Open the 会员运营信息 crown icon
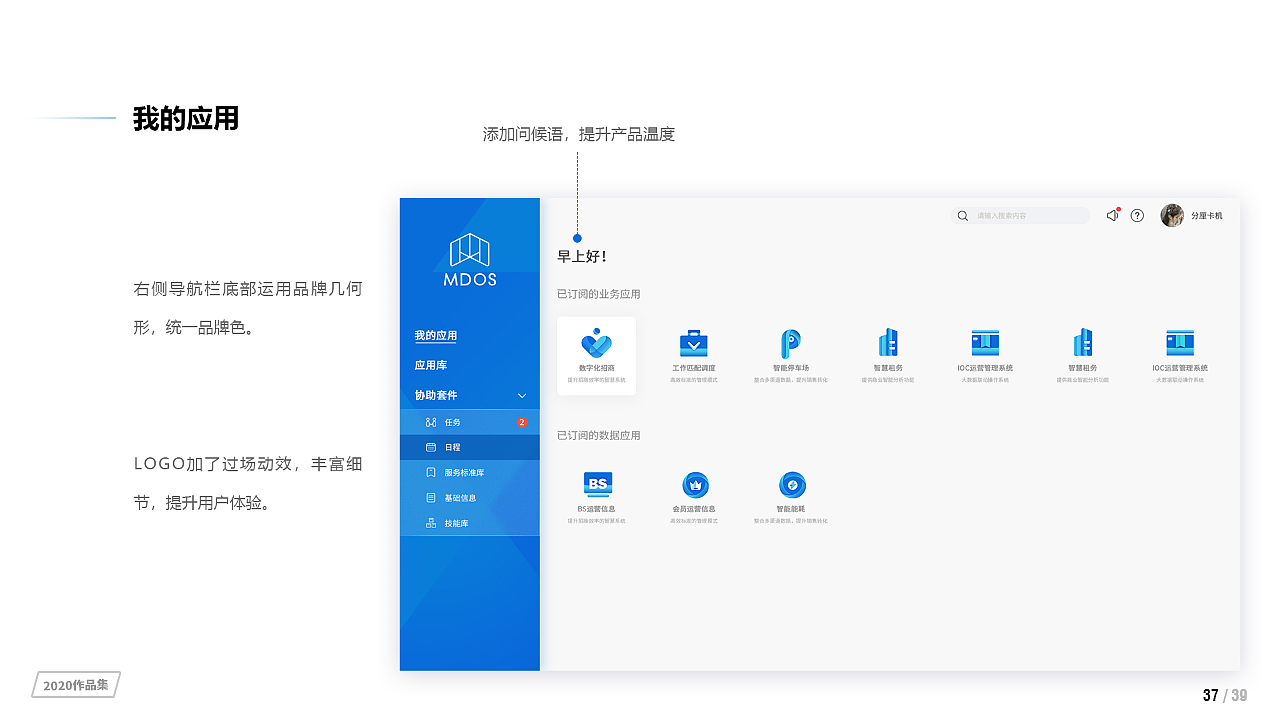This screenshot has width=1280, height=720. click(695, 485)
